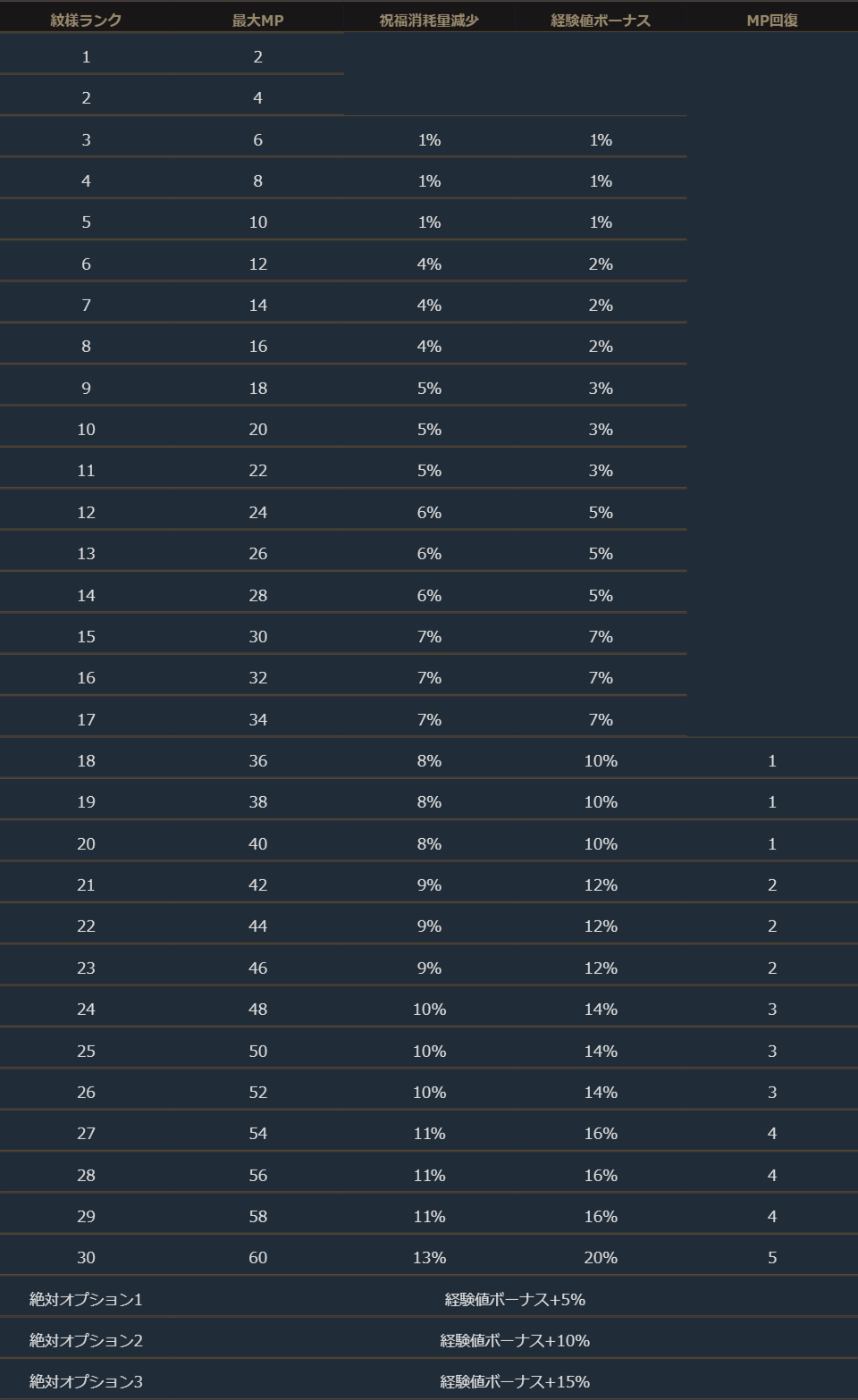Select the max MP value 36
The image size is (858, 1400).
coord(257,760)
